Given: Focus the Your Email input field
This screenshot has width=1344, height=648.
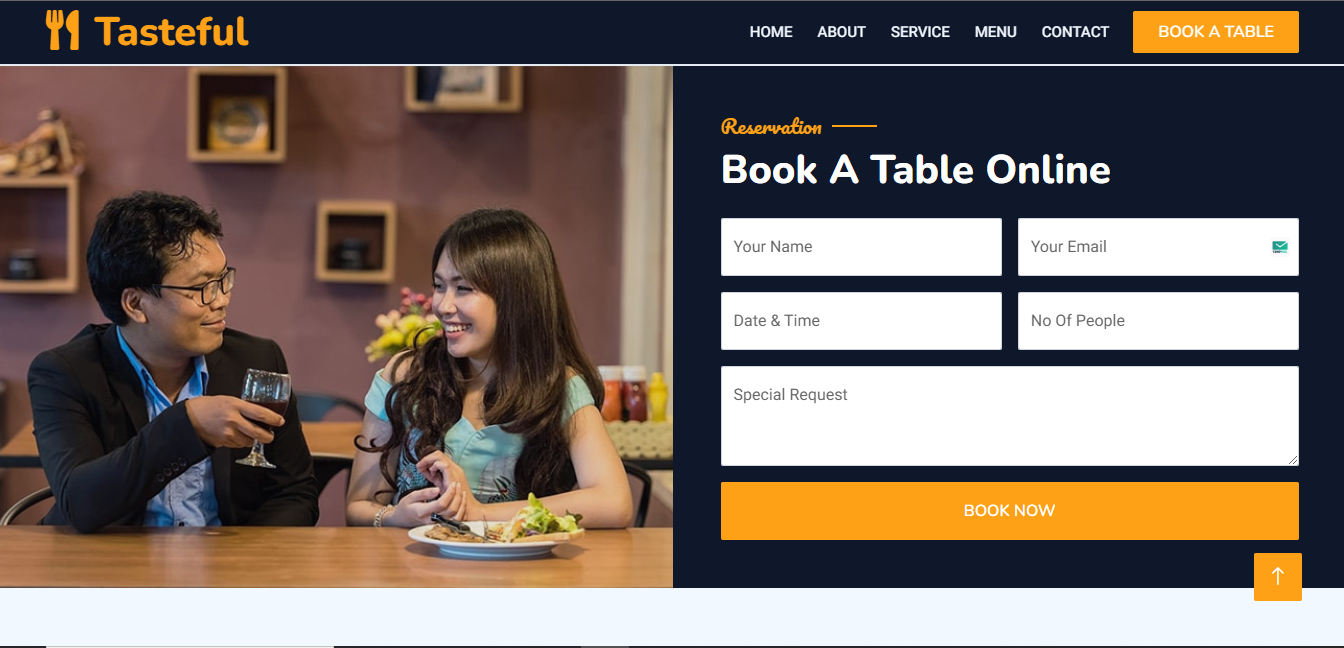Looking at the screenshot, I should [1158, 247].
